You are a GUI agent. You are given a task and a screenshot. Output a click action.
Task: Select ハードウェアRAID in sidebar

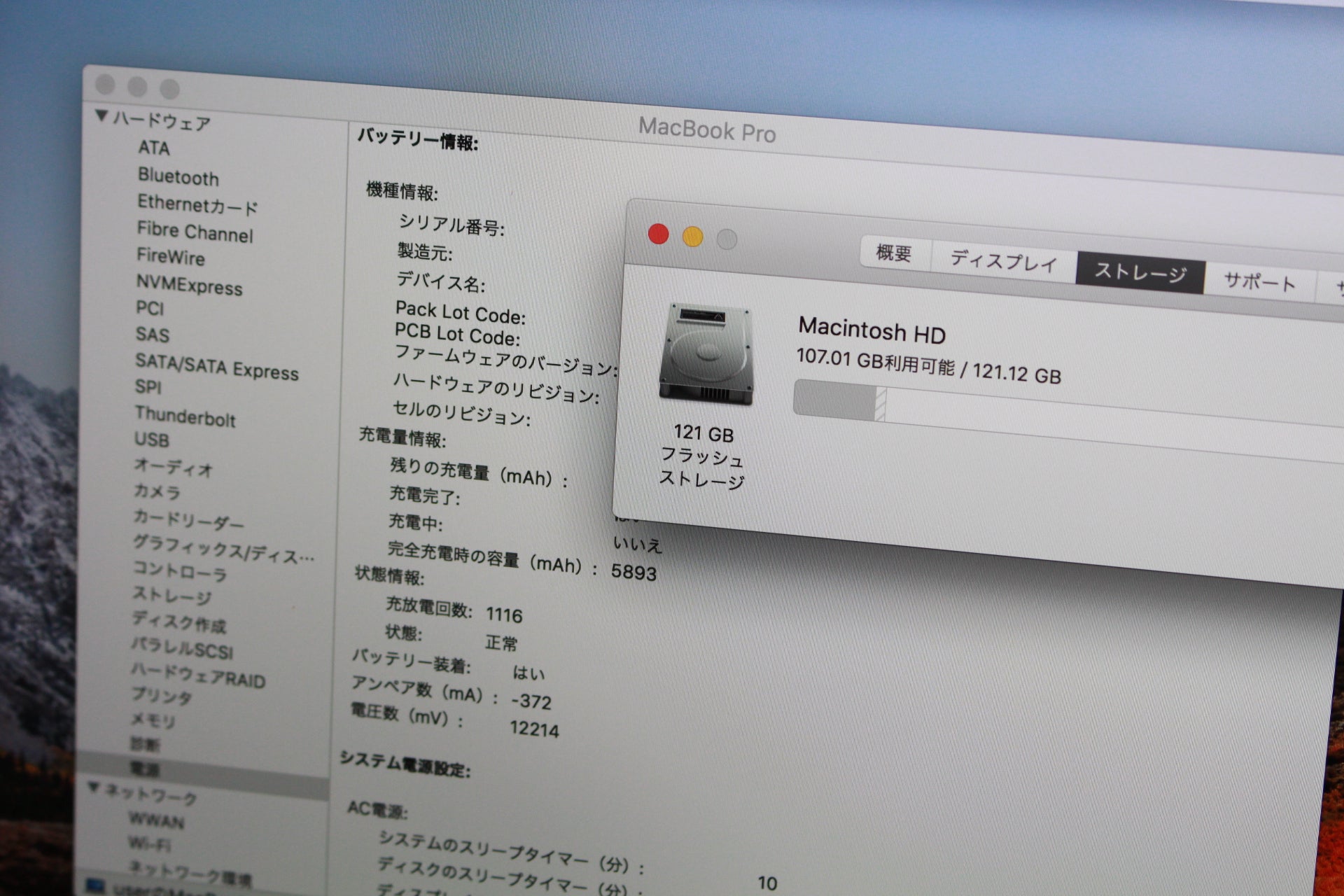coord(198,675)
